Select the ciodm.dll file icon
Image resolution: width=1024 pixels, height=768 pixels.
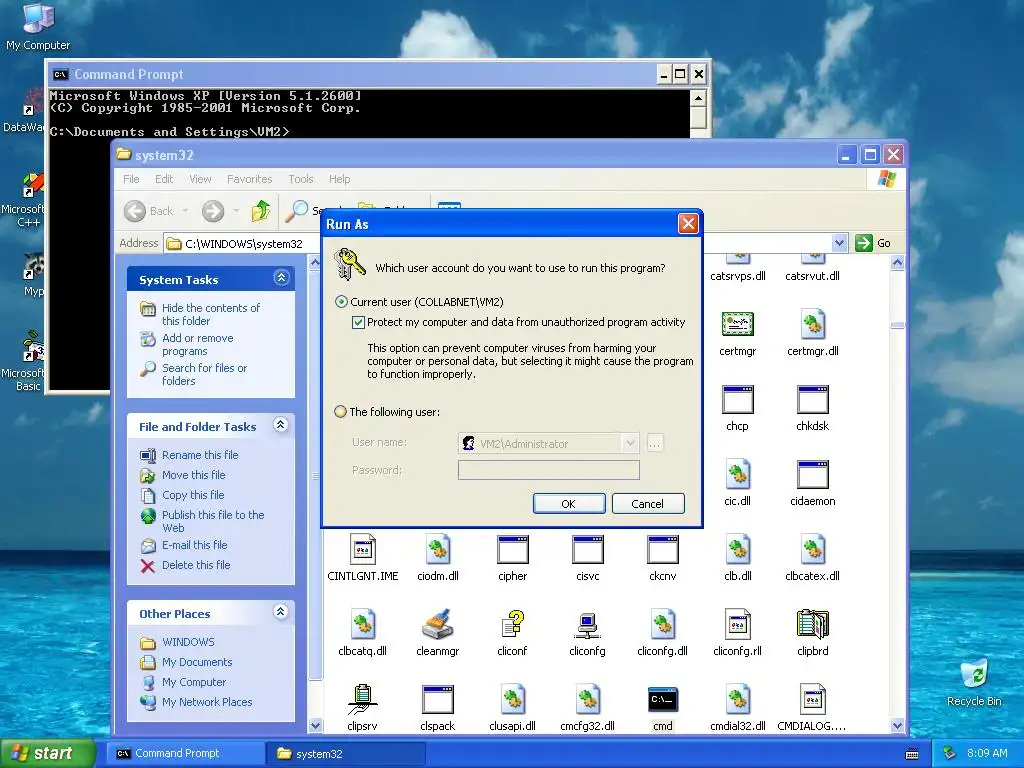pyautogui.click(x=438, y=550)
